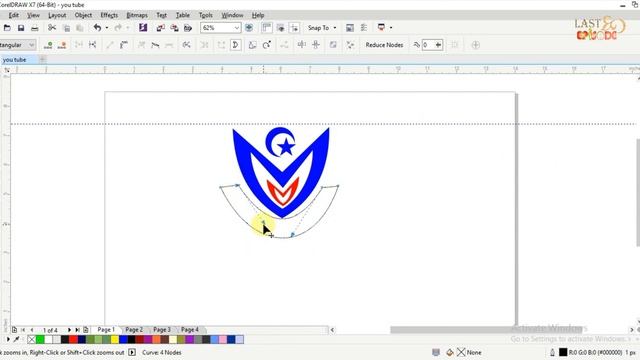Switch to the Page 3 tab

click(x=162, y=329)
